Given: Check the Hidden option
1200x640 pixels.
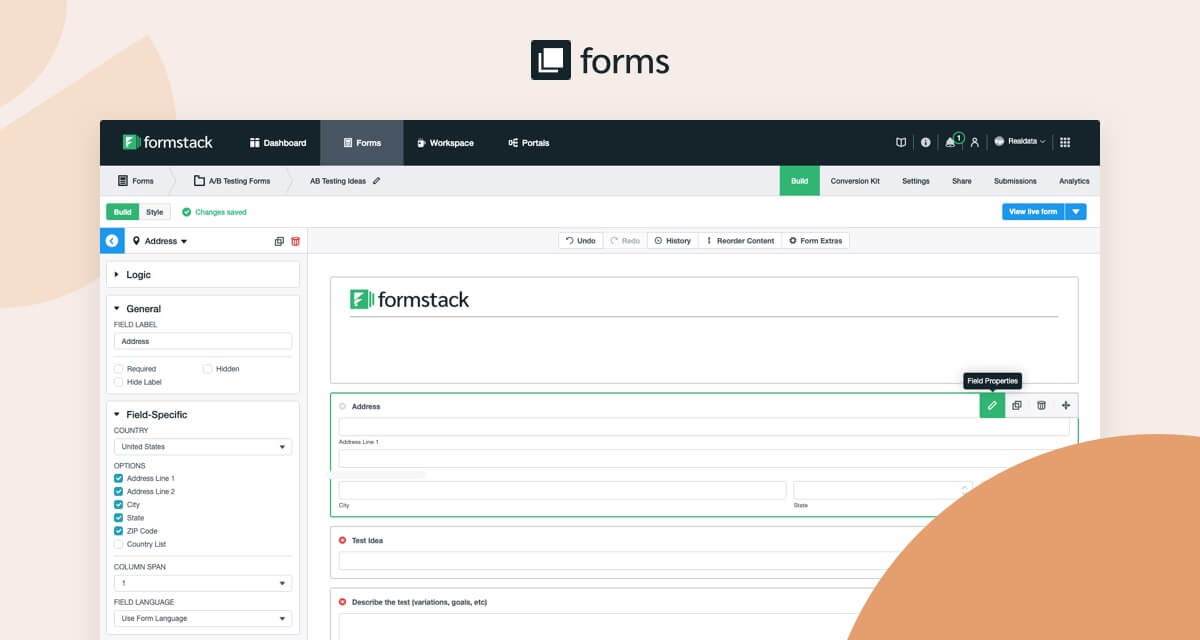Looking at the screenshot, I should (x=206, y=368).
